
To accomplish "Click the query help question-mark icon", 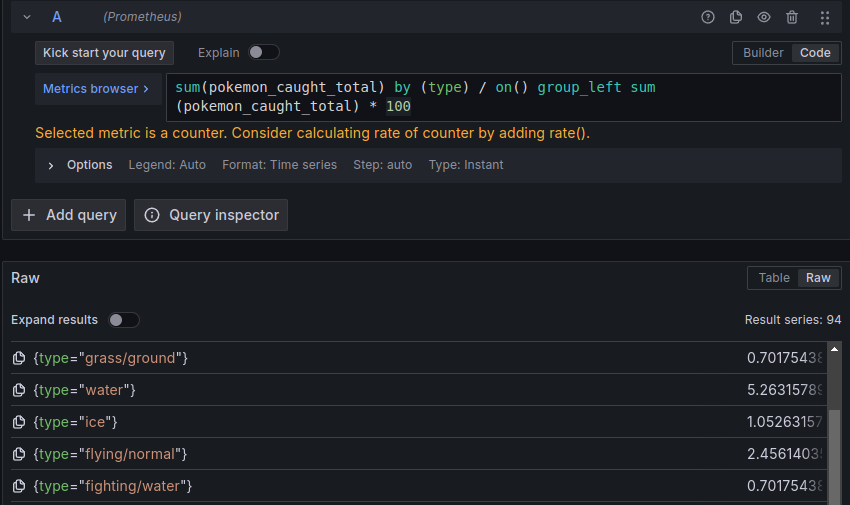I will pyautogui.click(x=708, y=17).
